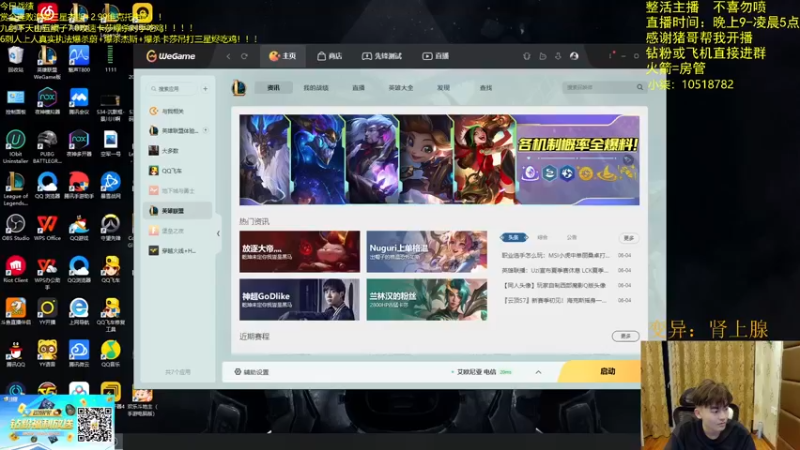Click the yellow 启动 launch button
Viewport: 800px width, 450px height.
601,371
